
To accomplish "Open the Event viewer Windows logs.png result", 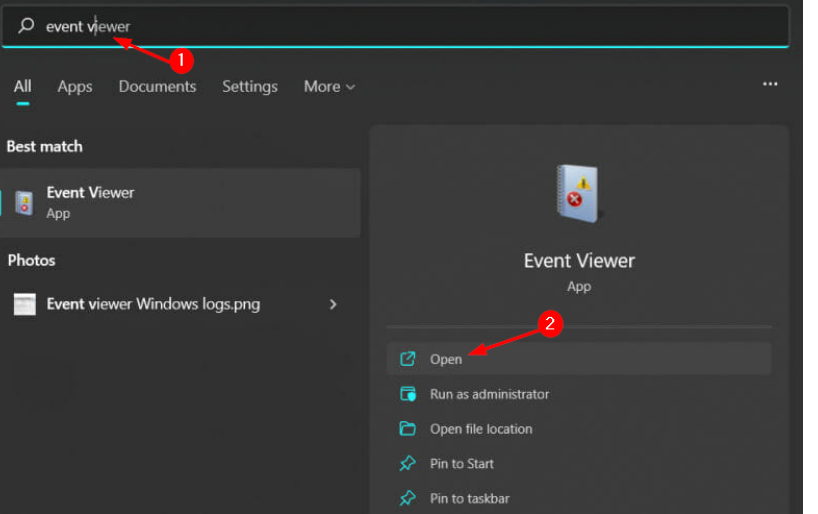I will coord(153,304).
